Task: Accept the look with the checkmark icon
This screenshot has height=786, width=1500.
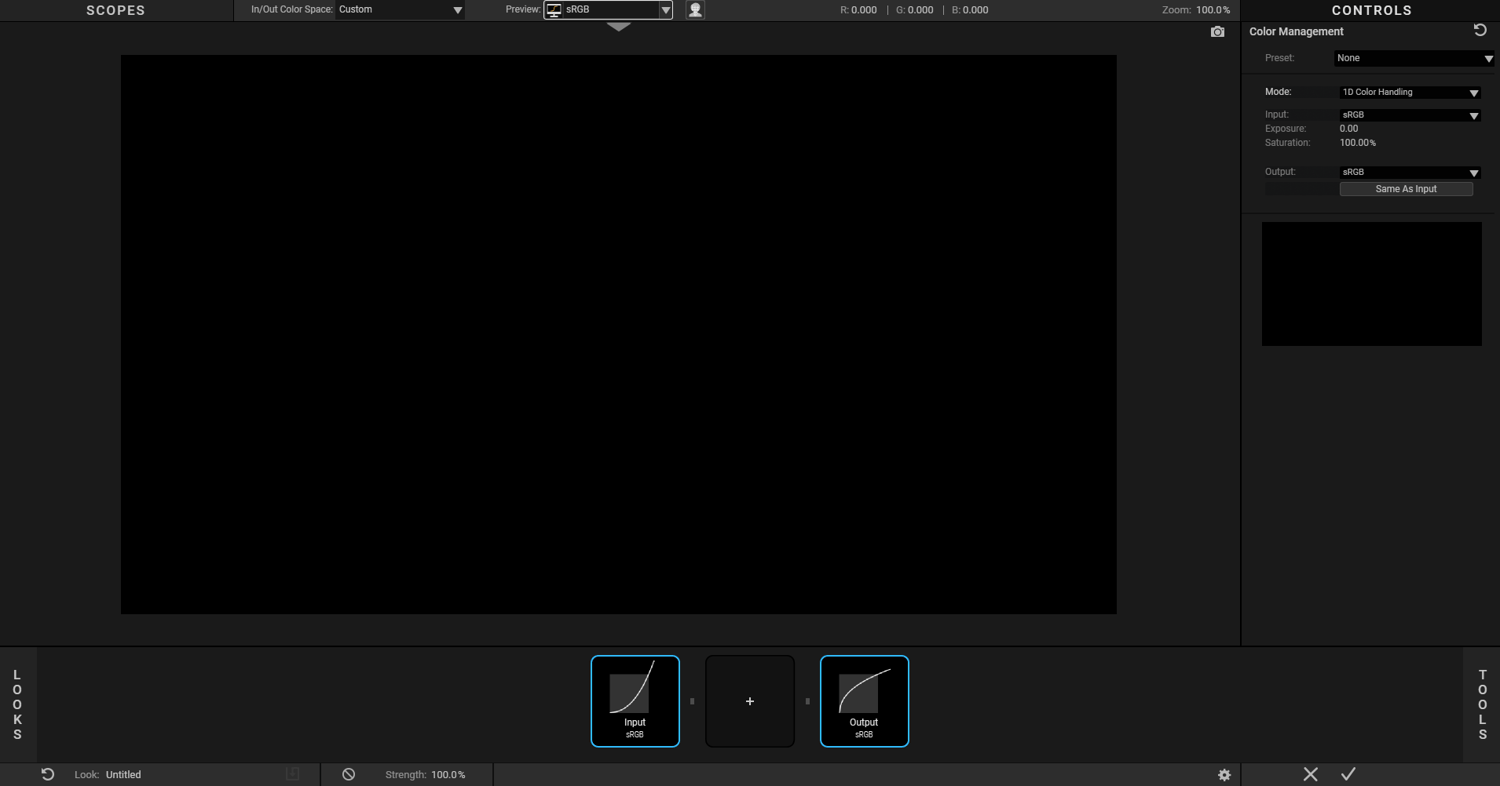Action: pos(1348,774)
